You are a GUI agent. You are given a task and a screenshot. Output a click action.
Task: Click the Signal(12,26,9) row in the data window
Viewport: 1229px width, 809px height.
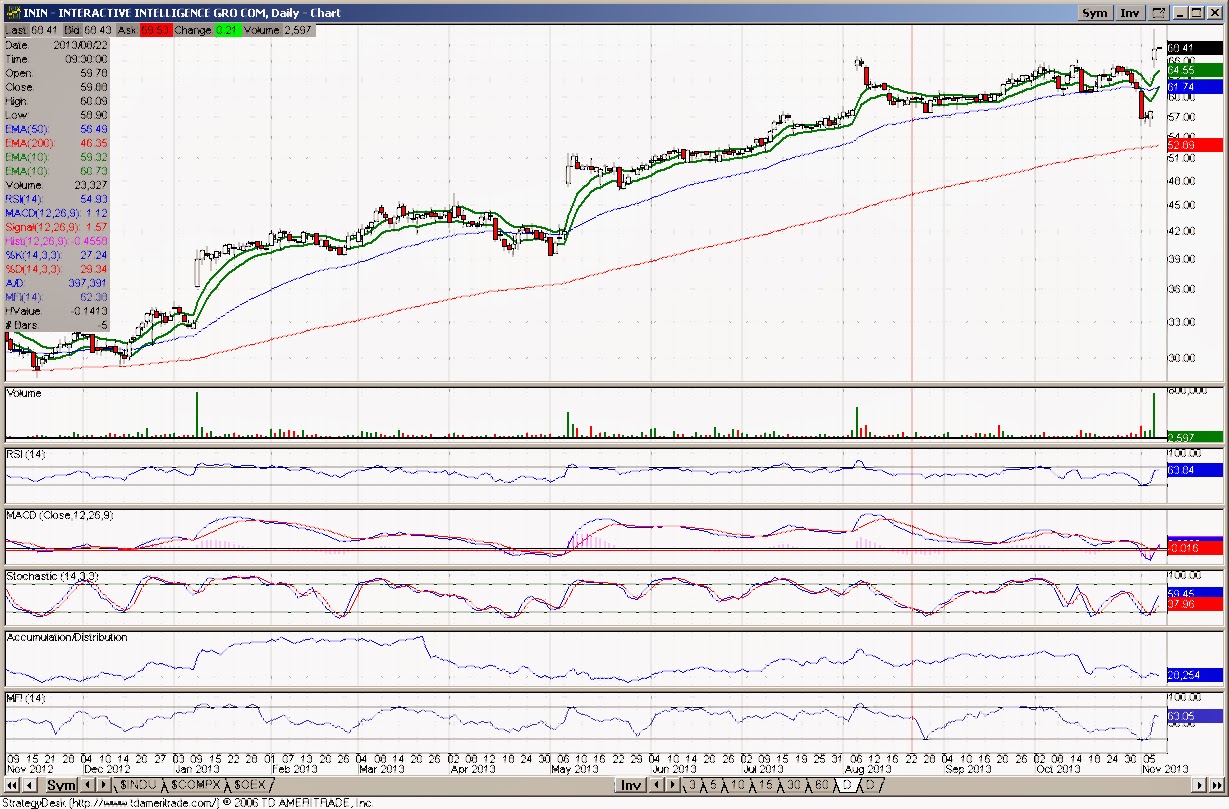click(56, 227)
